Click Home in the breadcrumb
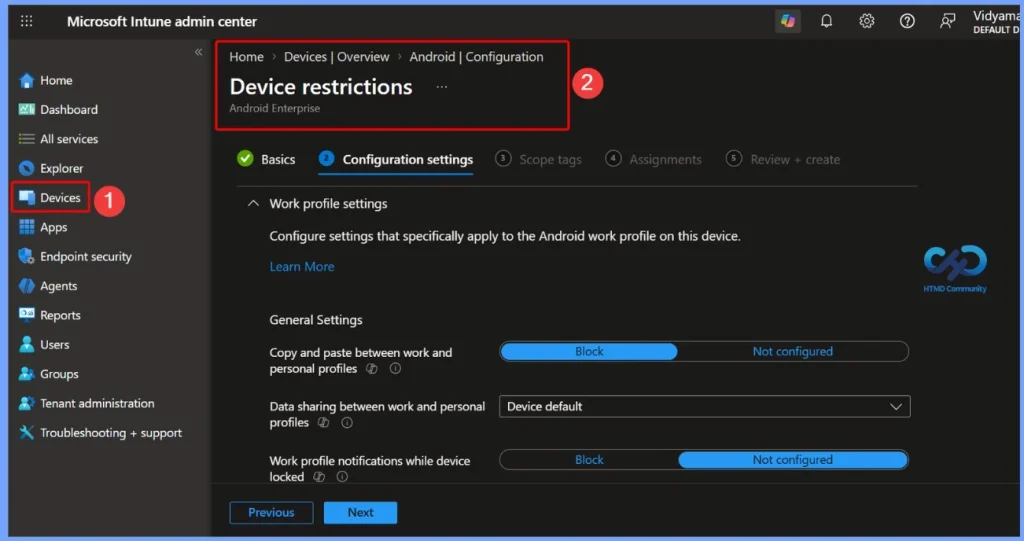 coord(246,57)
